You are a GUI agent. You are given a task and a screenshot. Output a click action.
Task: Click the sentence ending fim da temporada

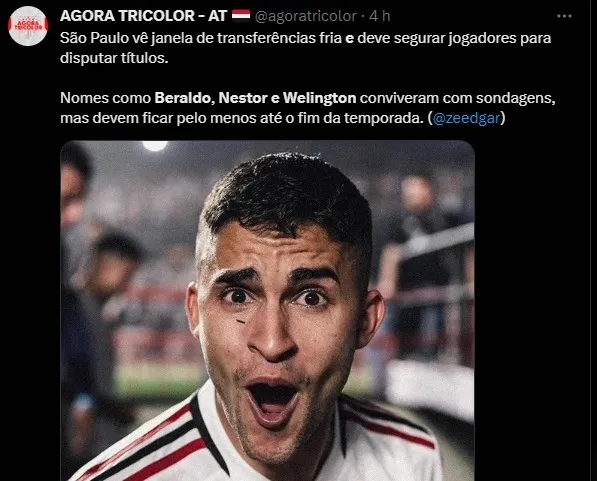tap(283, 118)
